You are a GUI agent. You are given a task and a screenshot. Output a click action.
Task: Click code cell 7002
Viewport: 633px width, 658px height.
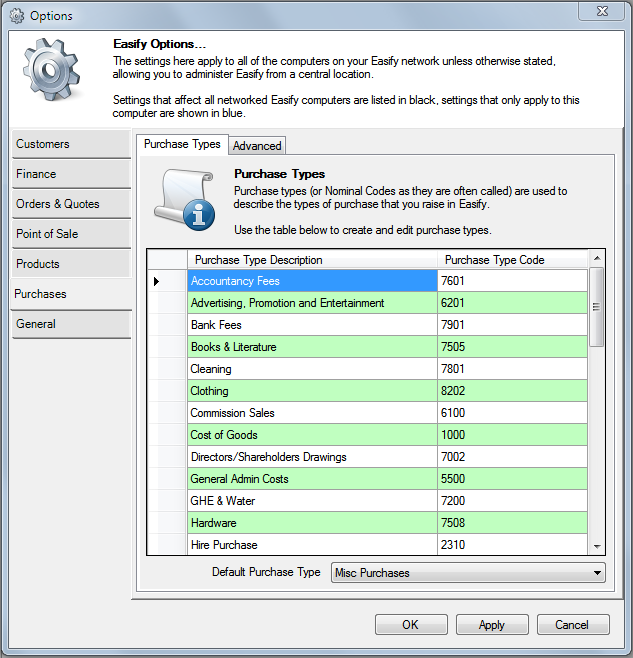coord(513,457)
